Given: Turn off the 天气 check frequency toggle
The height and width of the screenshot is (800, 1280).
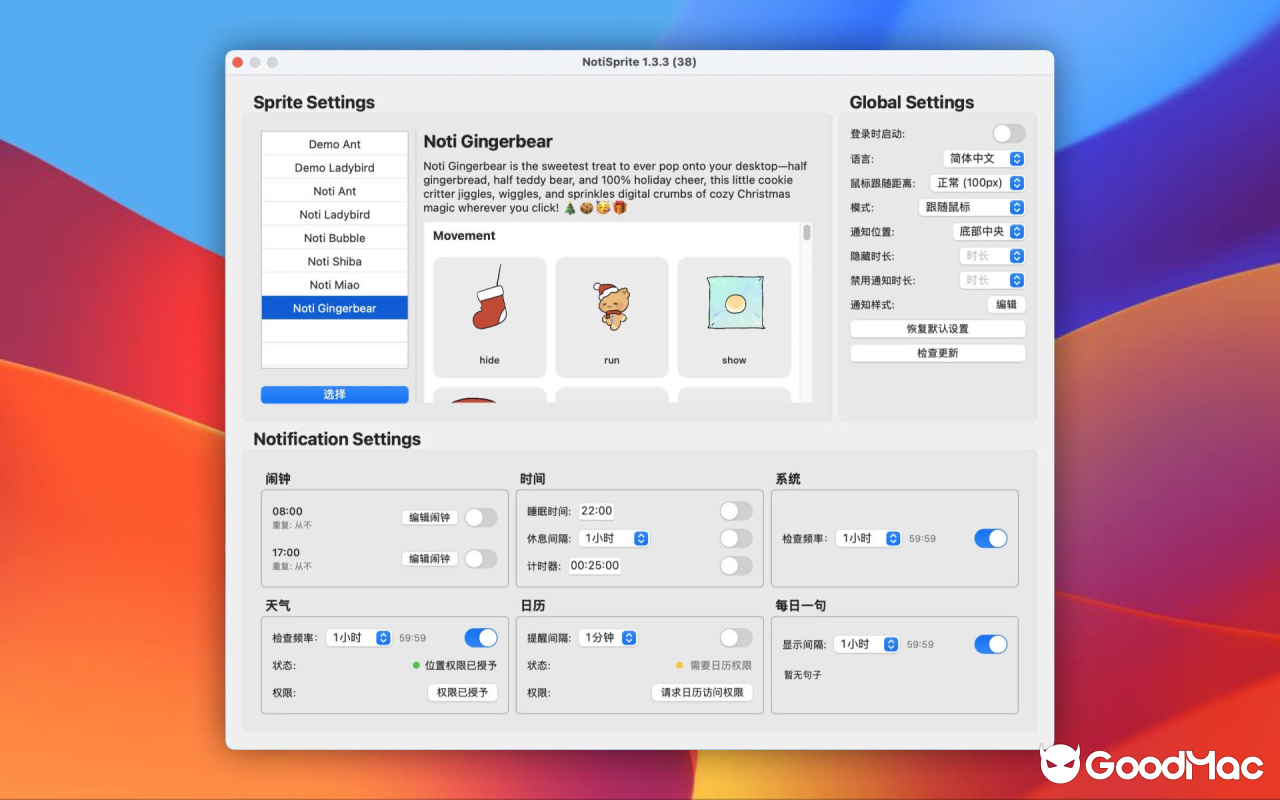Looking at the screenshot, I should pyautogui.click(x=480, y=637).
